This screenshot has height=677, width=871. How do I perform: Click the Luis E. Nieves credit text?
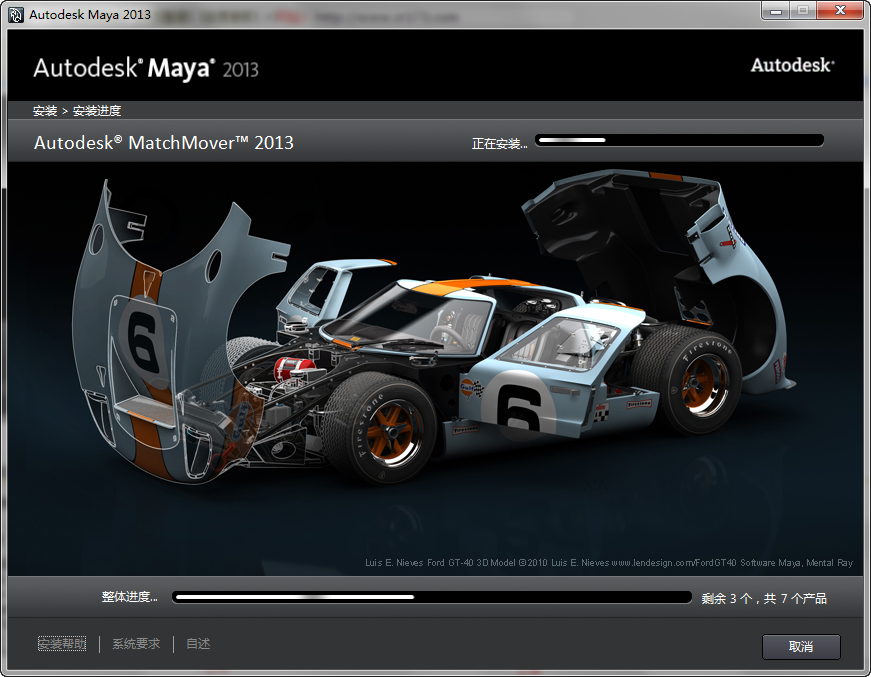click(x=609, y=563)
